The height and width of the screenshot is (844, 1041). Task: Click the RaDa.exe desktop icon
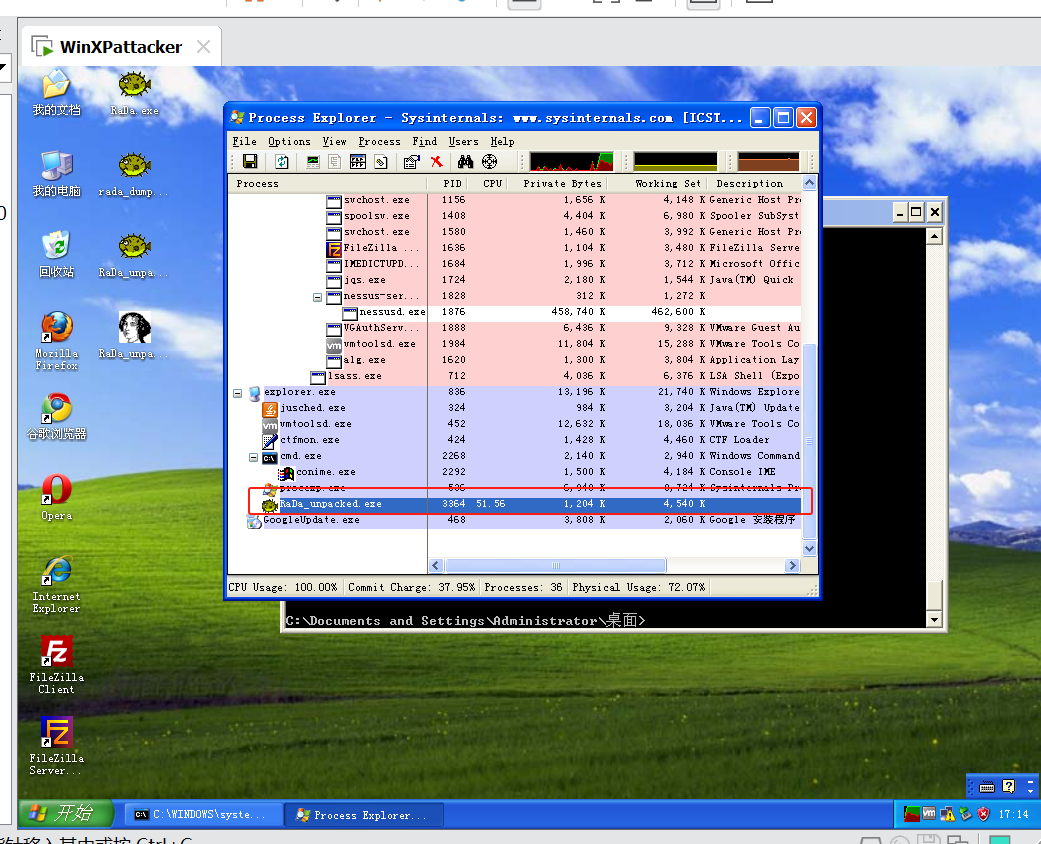135,94
